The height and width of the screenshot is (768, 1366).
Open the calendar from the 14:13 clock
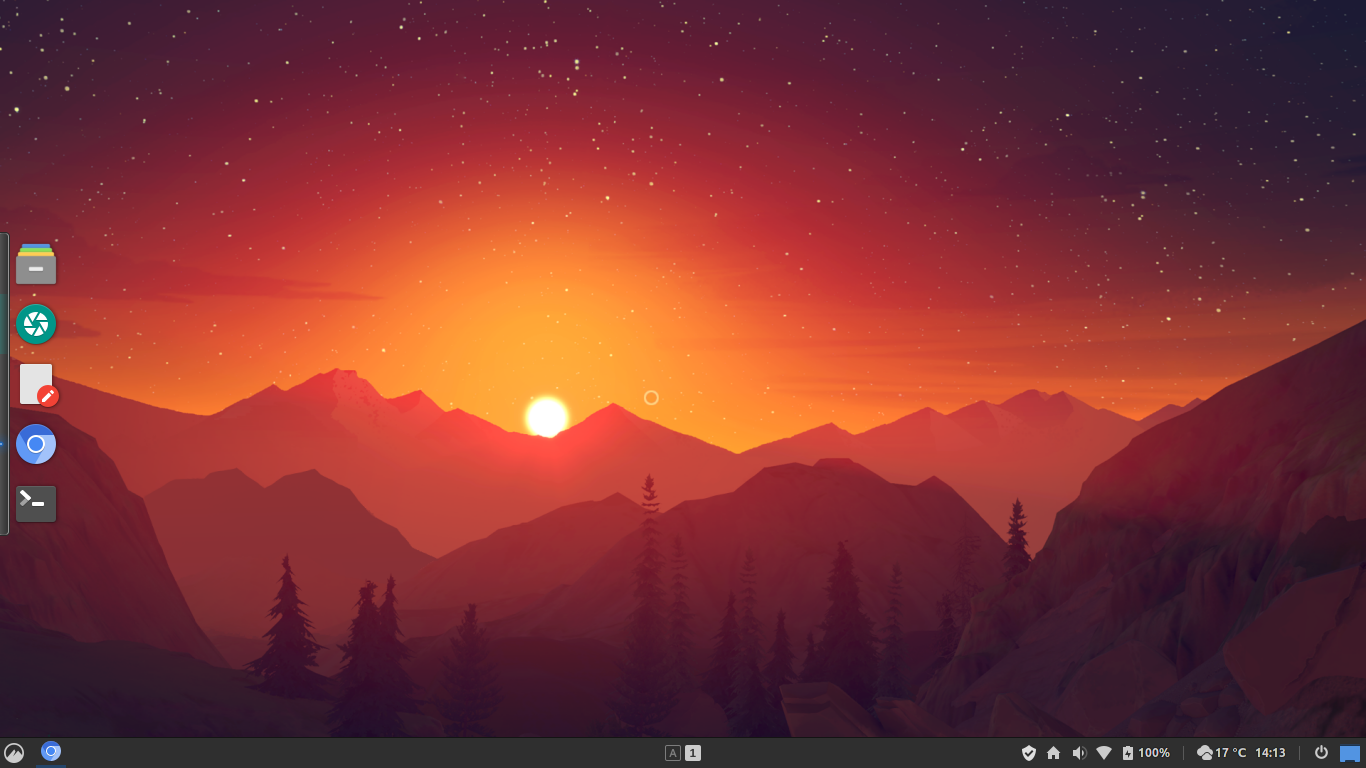tap(1270, 753)
